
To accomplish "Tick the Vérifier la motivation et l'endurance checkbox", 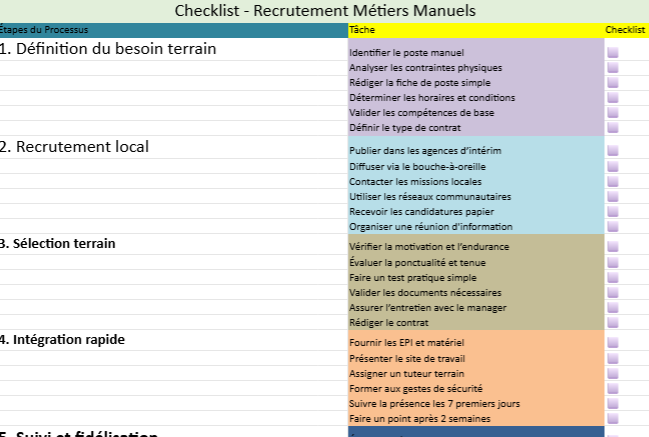I will coord(613,246).
